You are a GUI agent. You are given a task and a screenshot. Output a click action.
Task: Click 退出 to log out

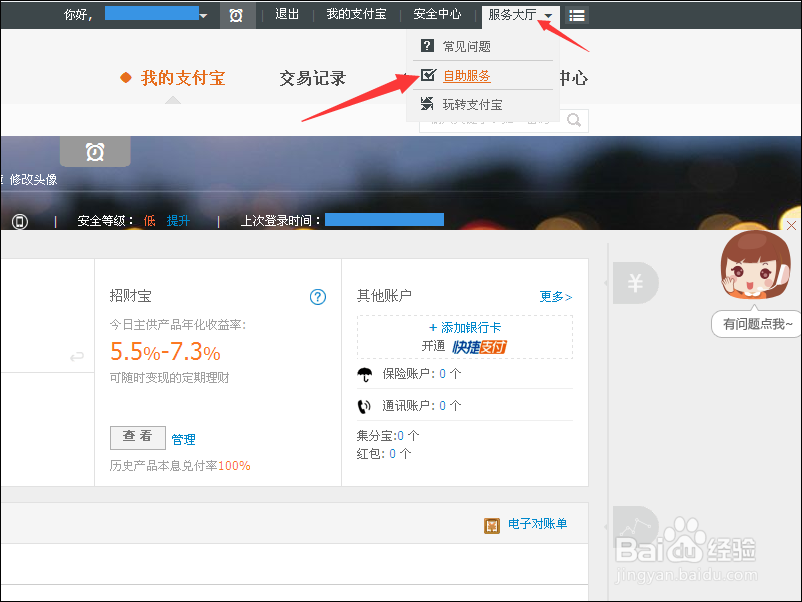pos(287,14)
